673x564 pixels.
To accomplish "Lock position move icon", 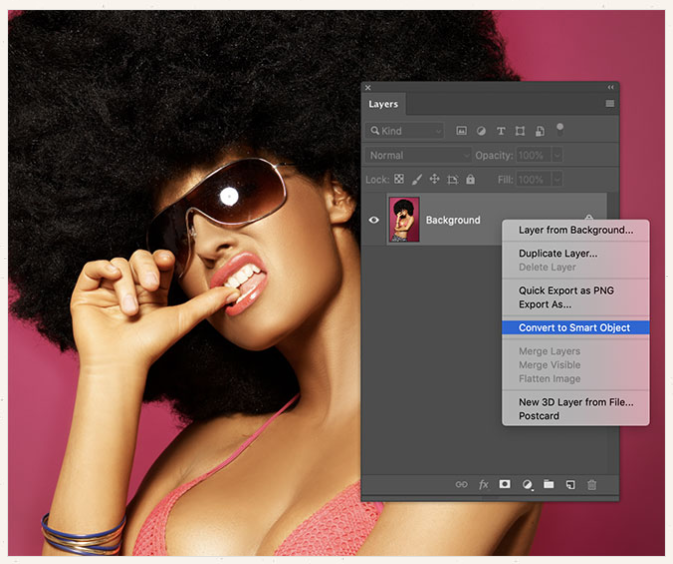I will (434, 179).
